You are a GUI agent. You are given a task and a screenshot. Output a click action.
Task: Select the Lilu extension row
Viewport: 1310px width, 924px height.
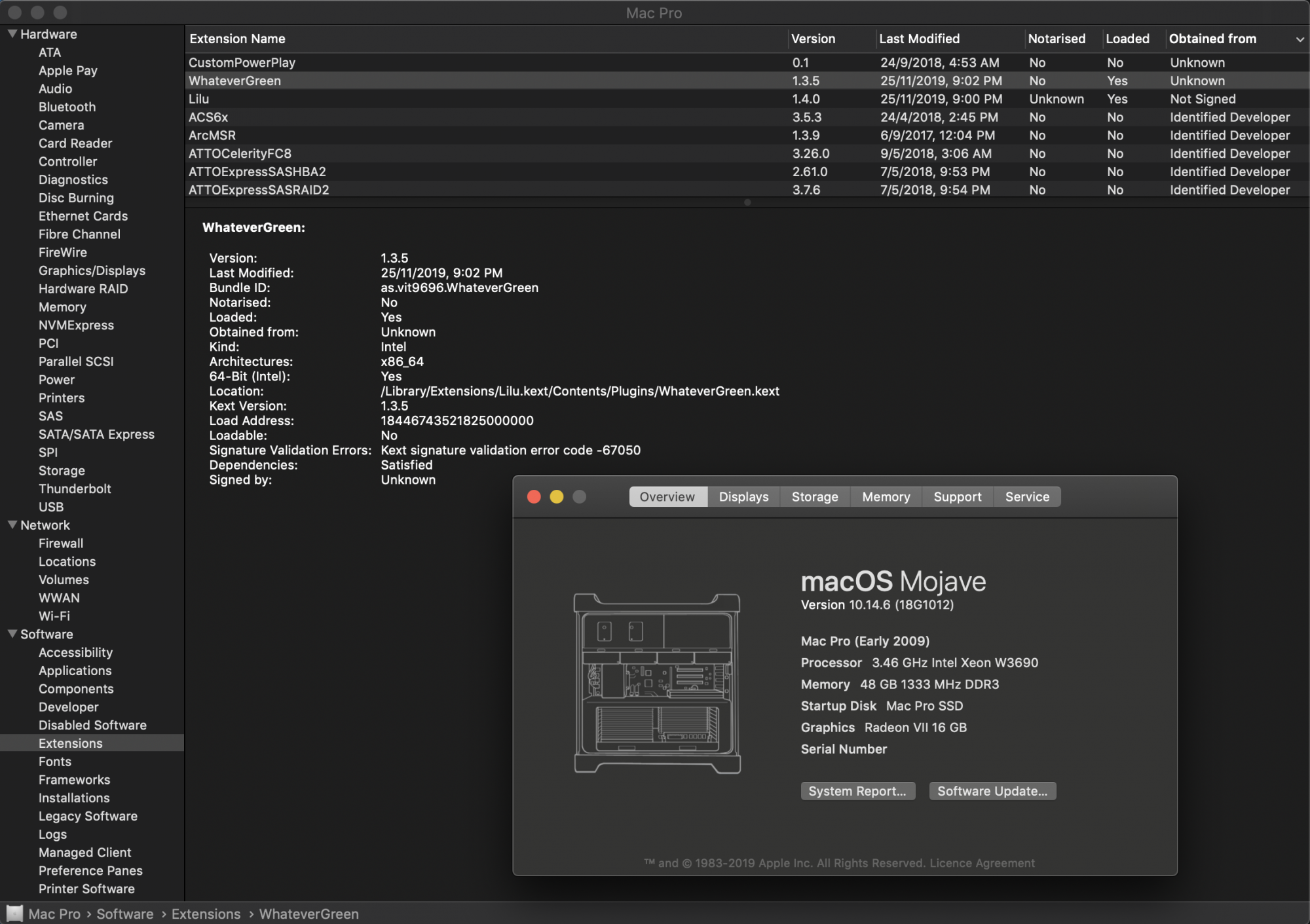tap(747, 99)
